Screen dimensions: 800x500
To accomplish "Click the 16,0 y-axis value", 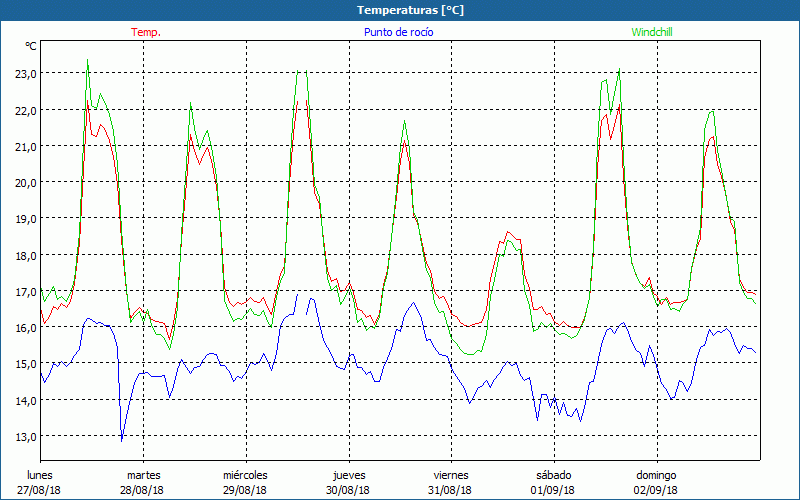I will click(26, 328).
